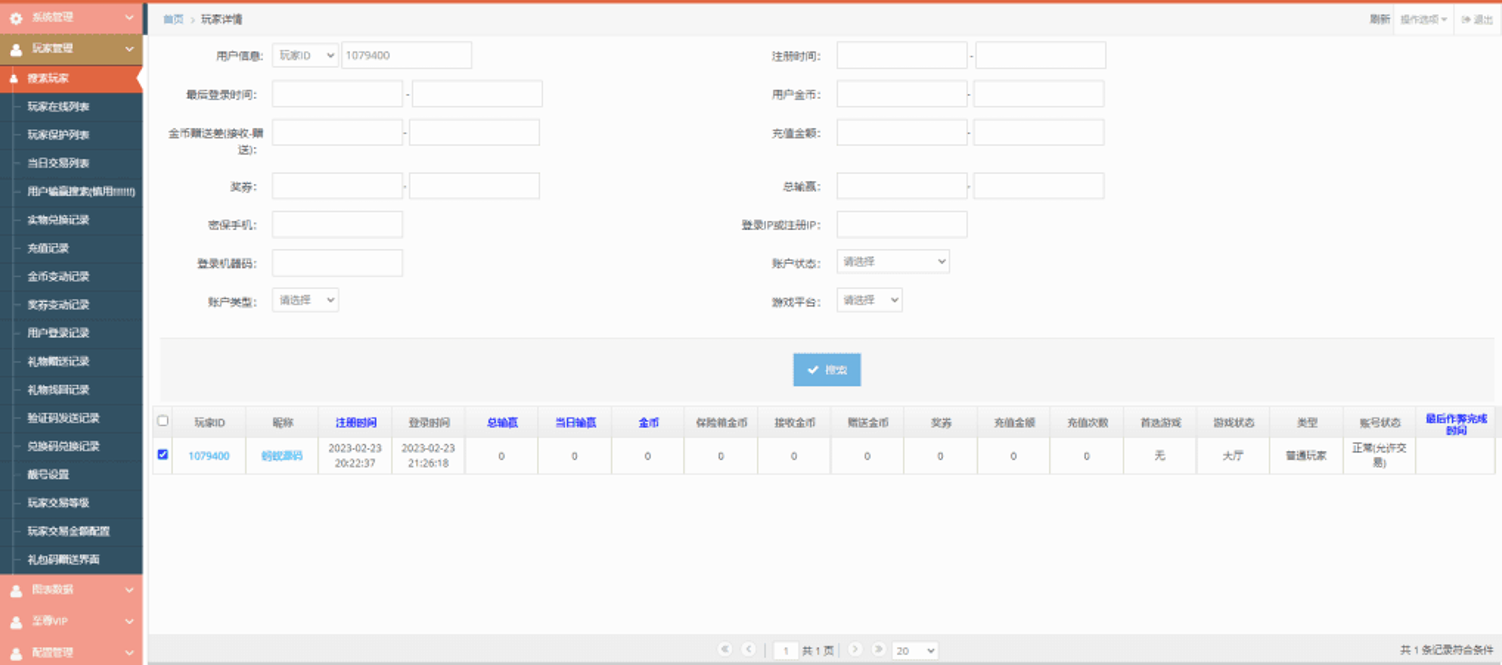
Task: Go to the previous page arrow icon
Action: 748,650
